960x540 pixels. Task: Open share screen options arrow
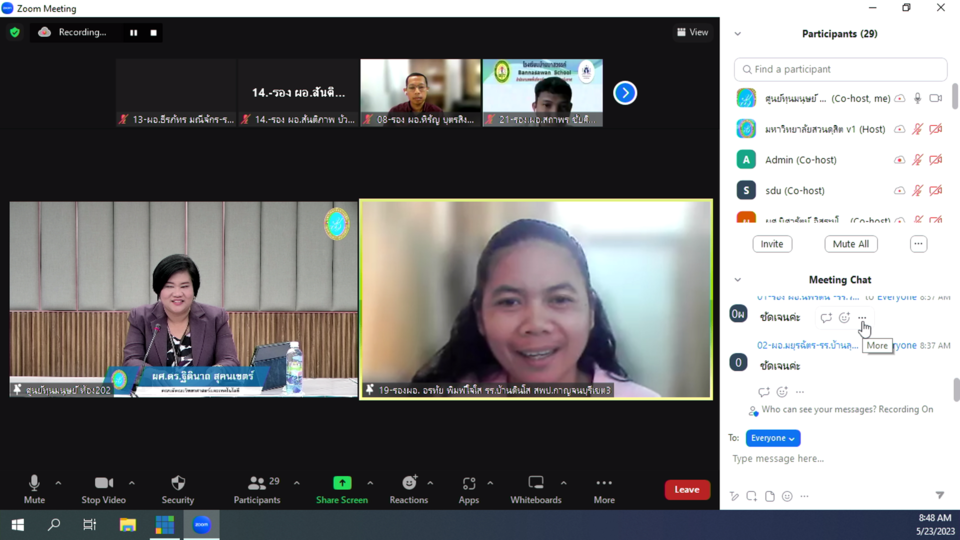(x=370, y=483)
